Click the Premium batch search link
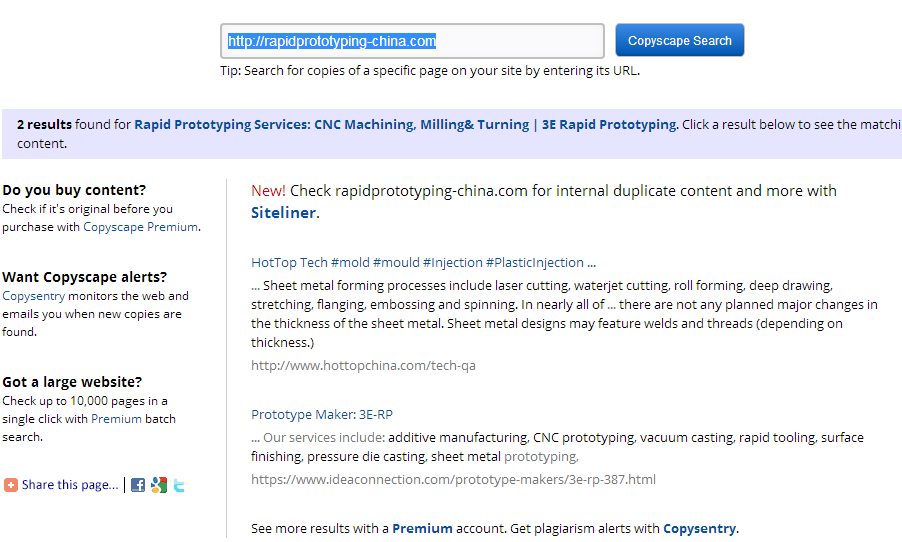 tap(116, 419)
